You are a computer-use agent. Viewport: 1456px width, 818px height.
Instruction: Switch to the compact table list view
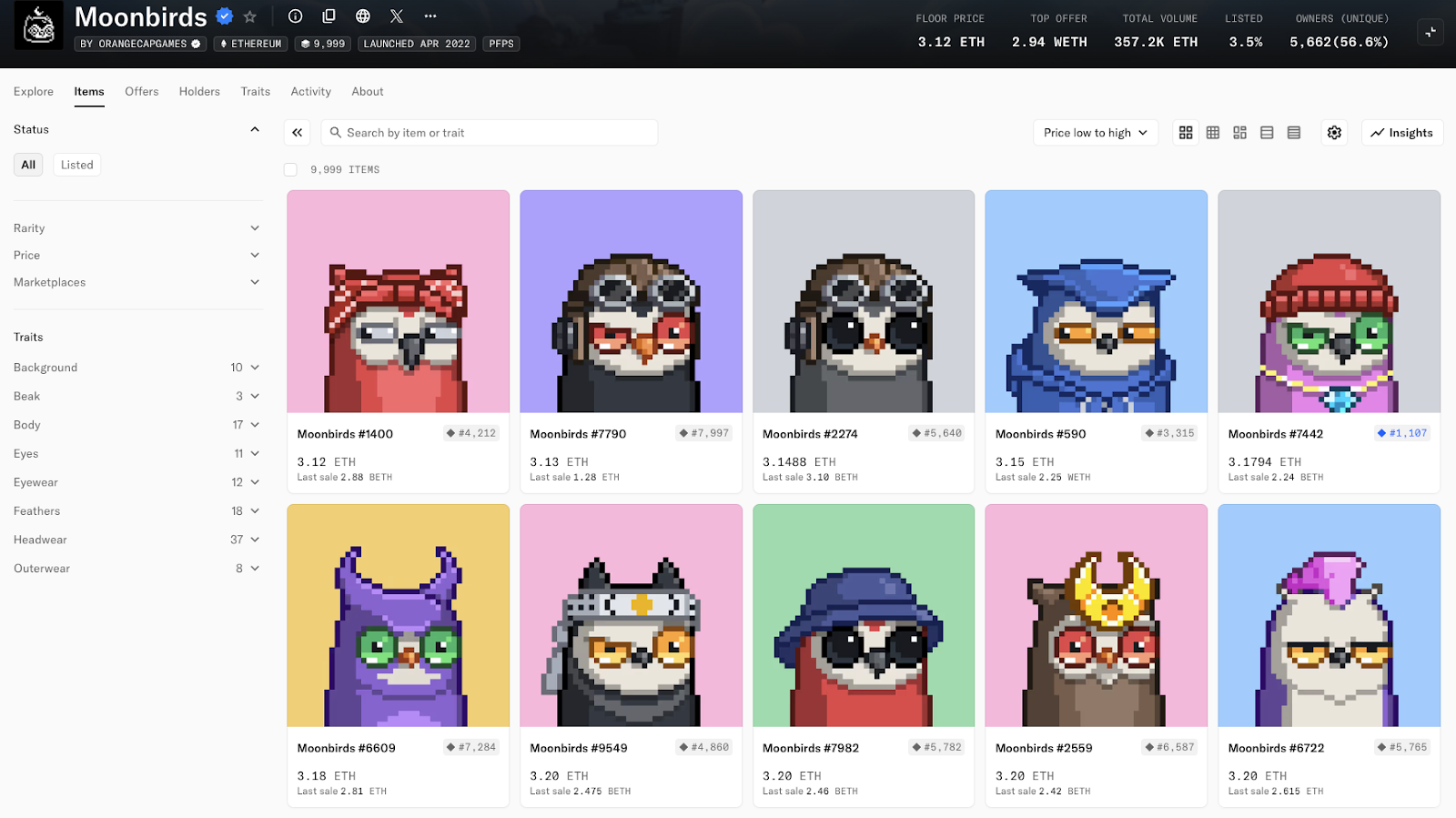1293,133
